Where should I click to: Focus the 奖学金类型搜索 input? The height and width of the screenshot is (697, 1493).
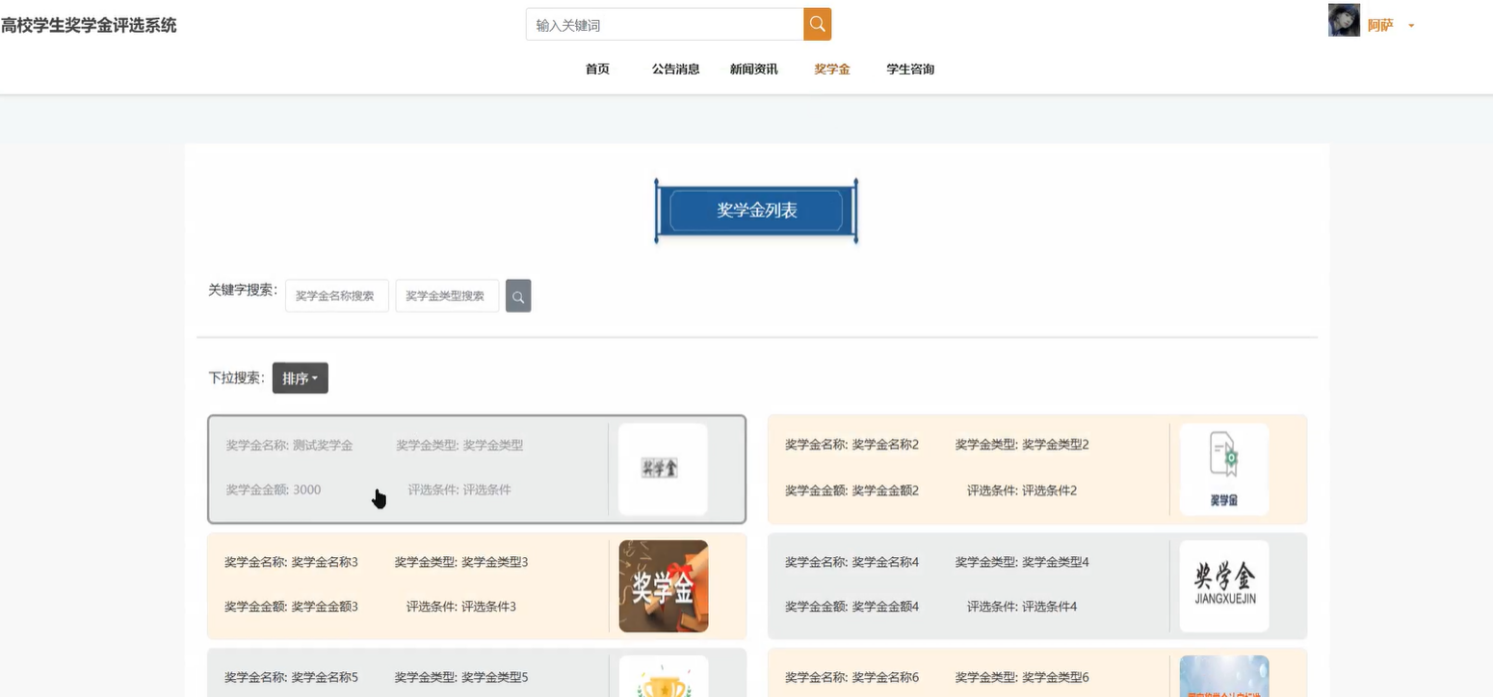point(447,296)
